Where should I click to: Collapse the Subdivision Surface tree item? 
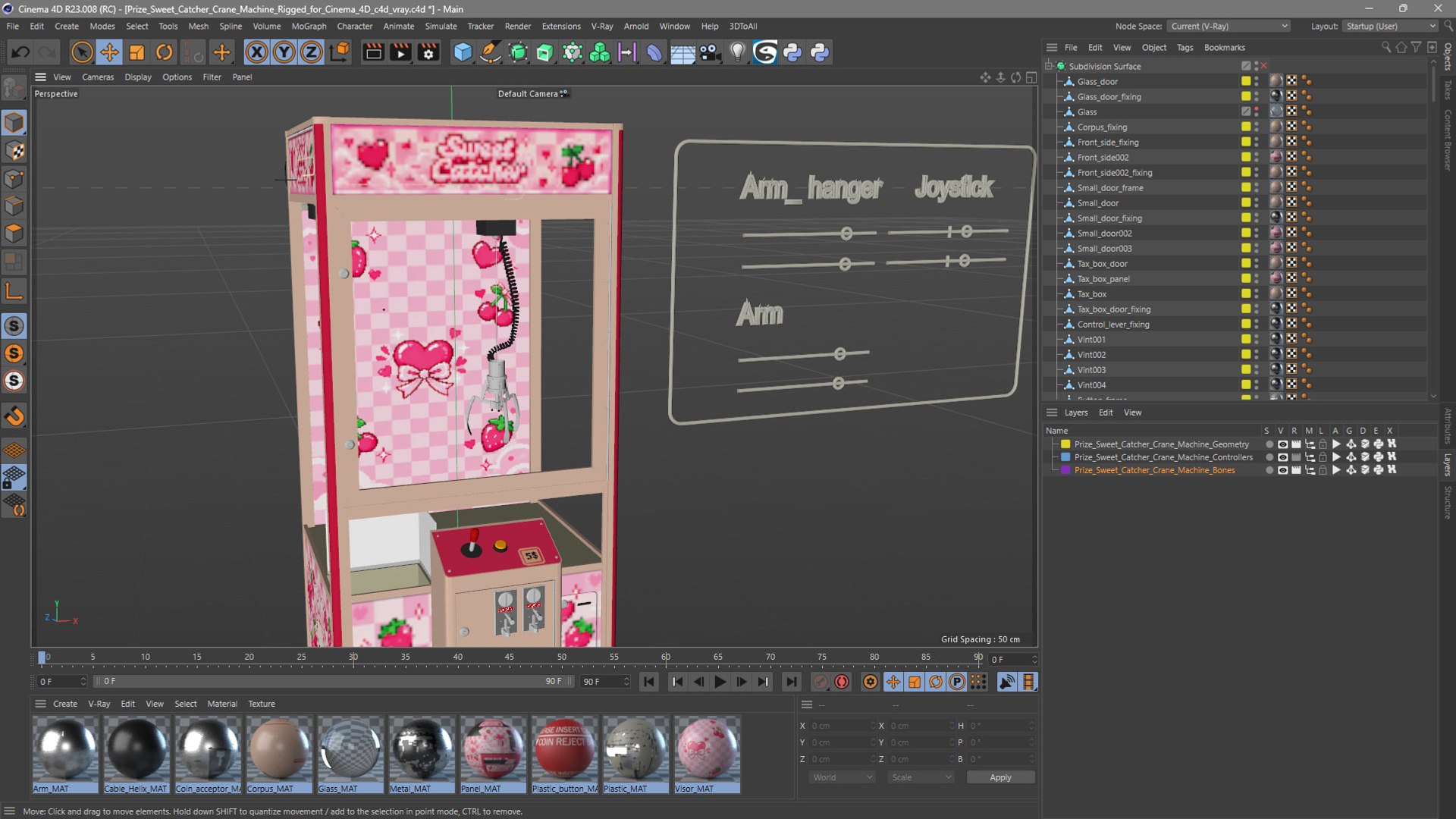coord(1050,66)
